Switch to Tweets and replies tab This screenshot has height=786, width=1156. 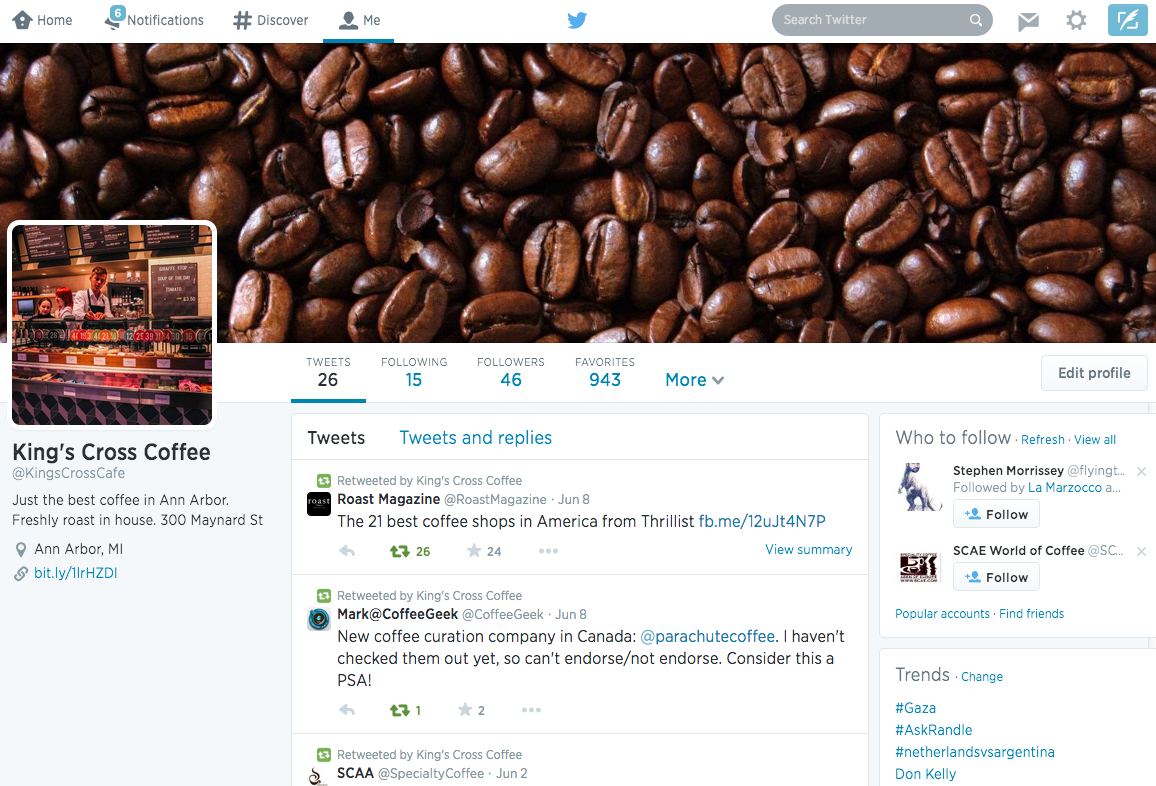click(x=475, y=437)
